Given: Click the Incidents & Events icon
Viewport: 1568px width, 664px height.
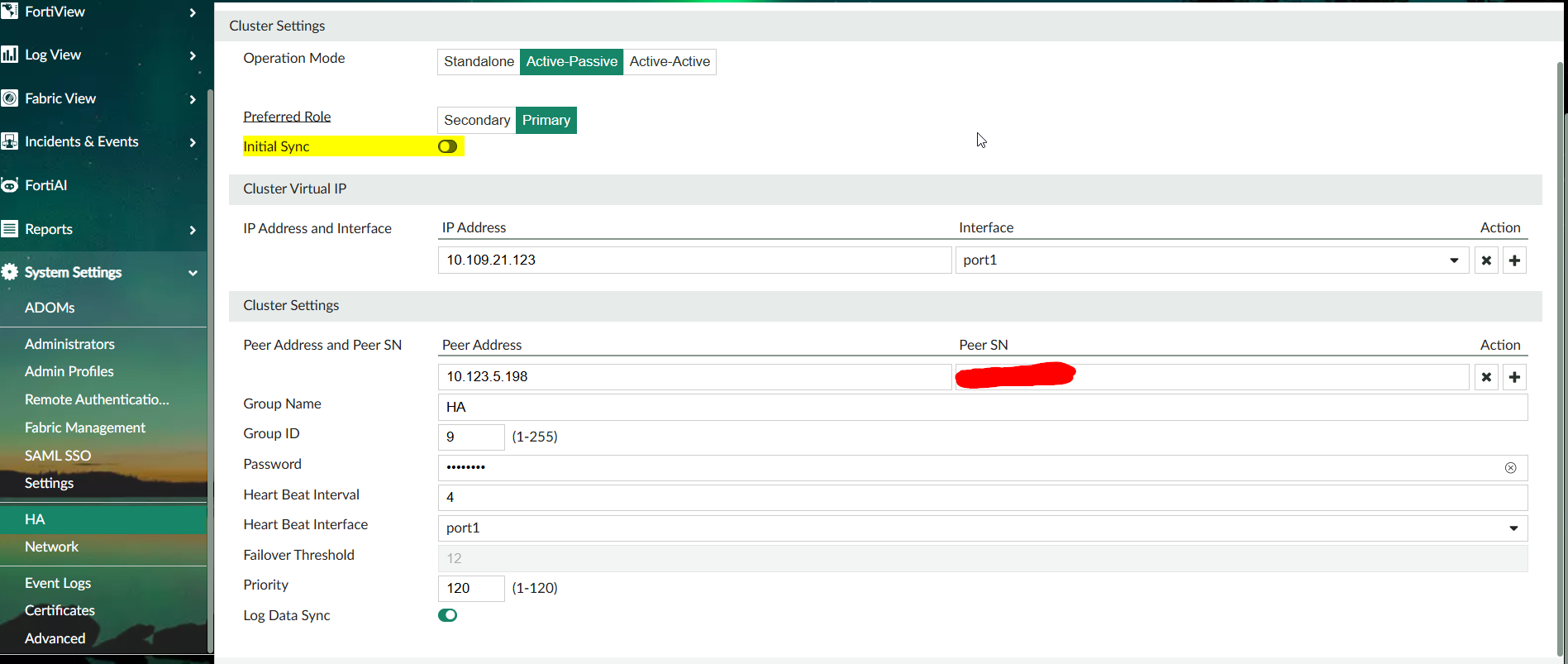Looking at the screenshot, I should [x=10, y=141].
